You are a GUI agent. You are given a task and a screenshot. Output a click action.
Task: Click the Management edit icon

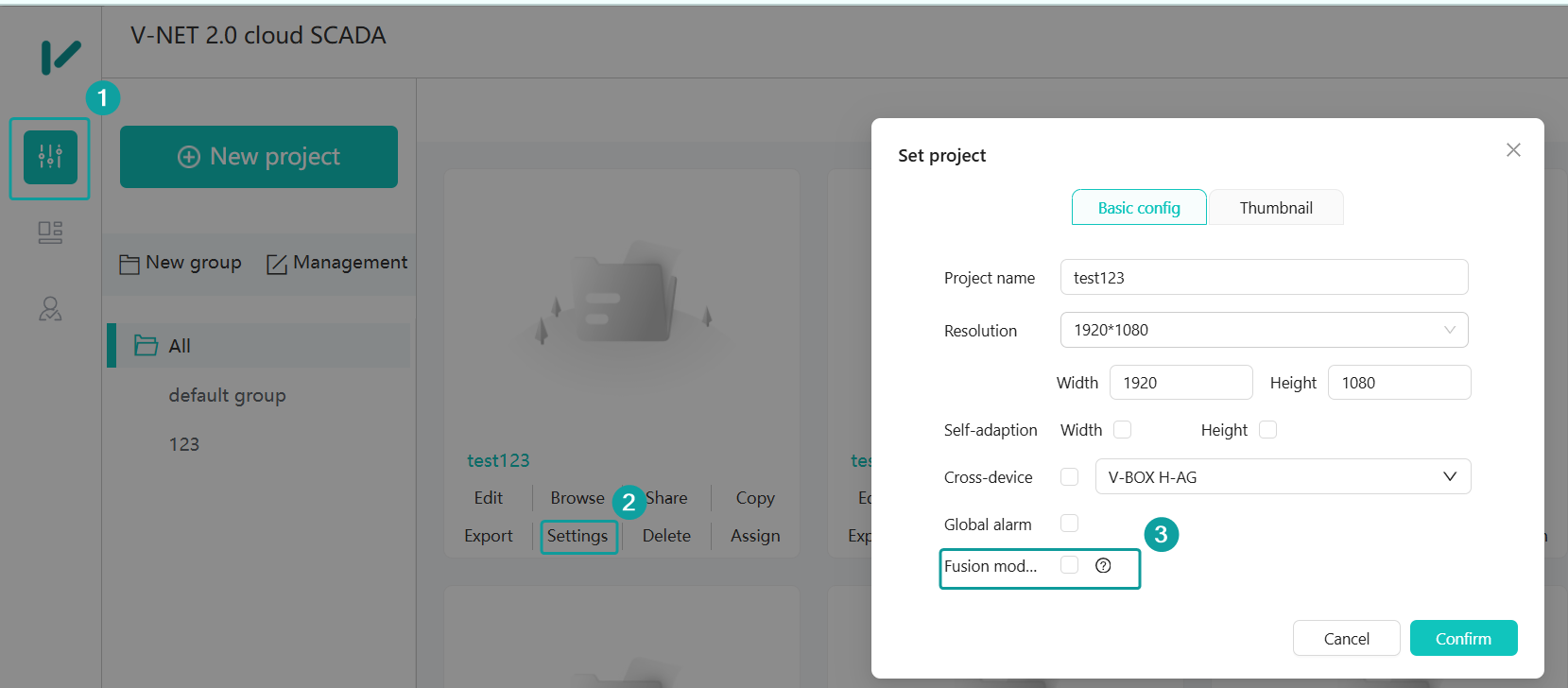pyautogui.click(x=277, y=264)
